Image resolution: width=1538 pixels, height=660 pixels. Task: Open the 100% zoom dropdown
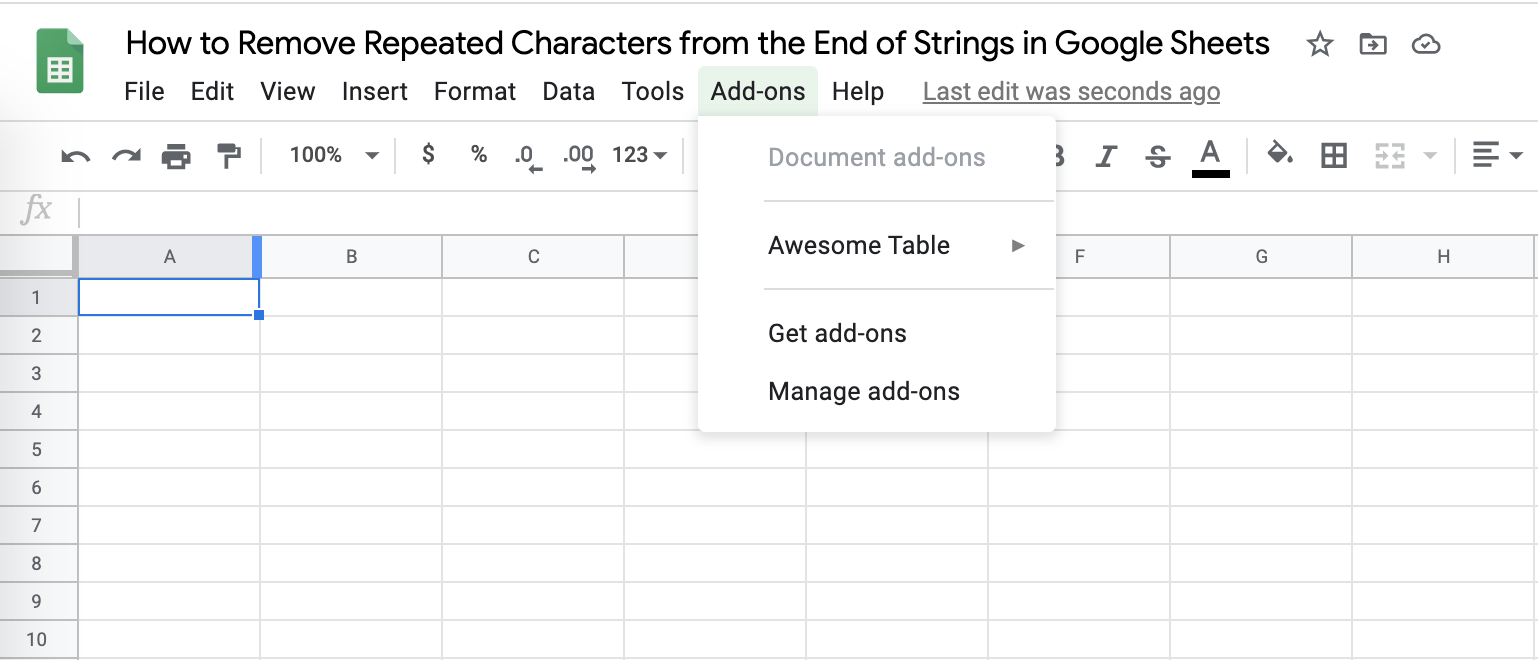pyautogui.click(x=333, y=155)
